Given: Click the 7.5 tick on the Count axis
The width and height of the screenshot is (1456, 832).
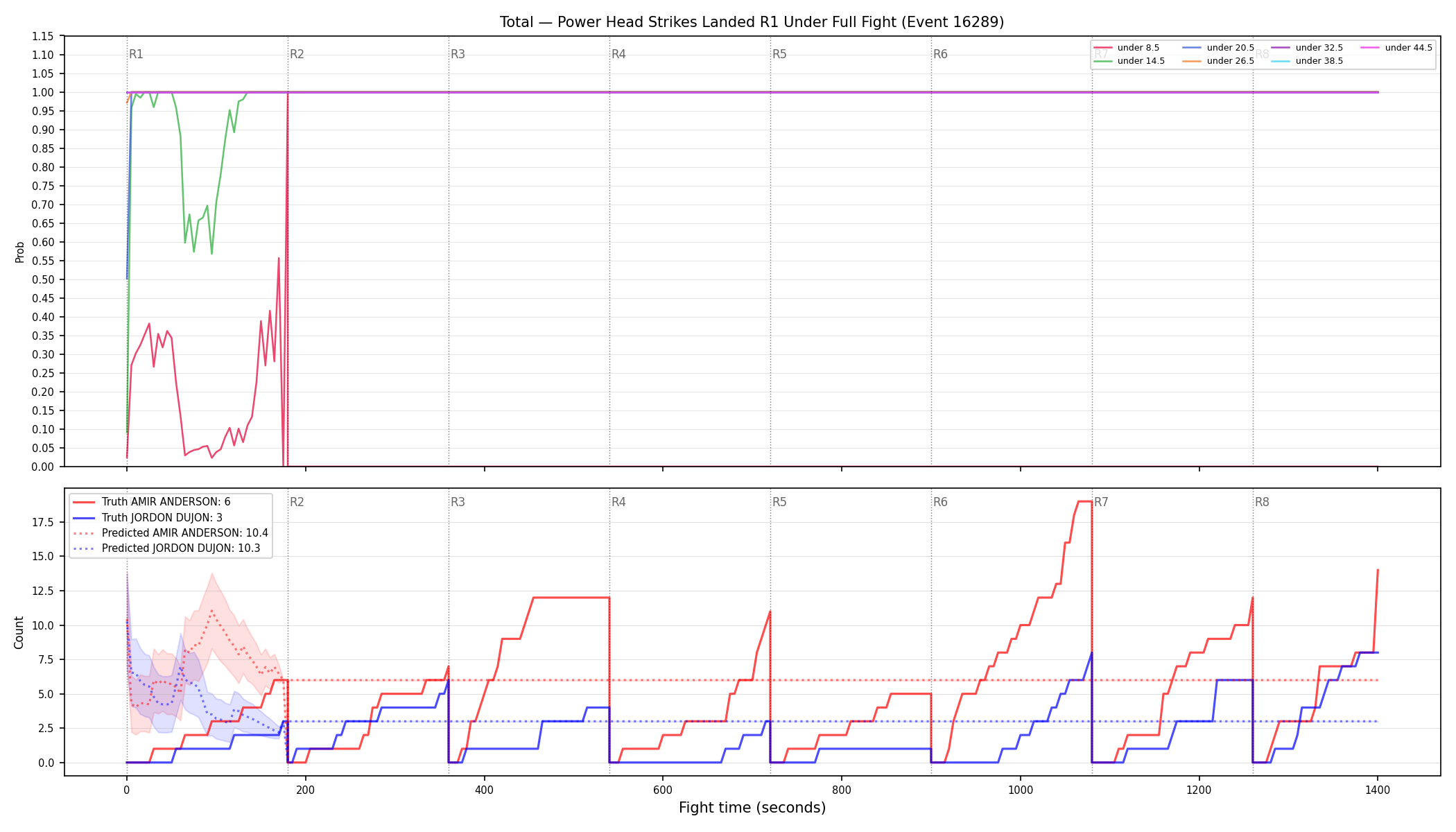Looking at the screenshot, I should pyautogui.click(x=46, y=659).
